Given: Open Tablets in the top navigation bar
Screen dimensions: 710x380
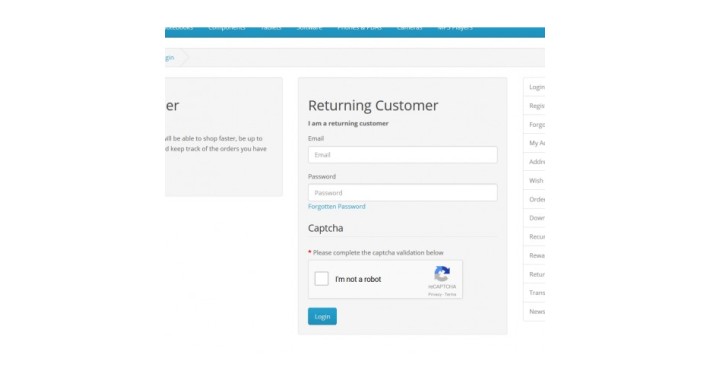Looking at the screenshot, I should coord(271,28).
